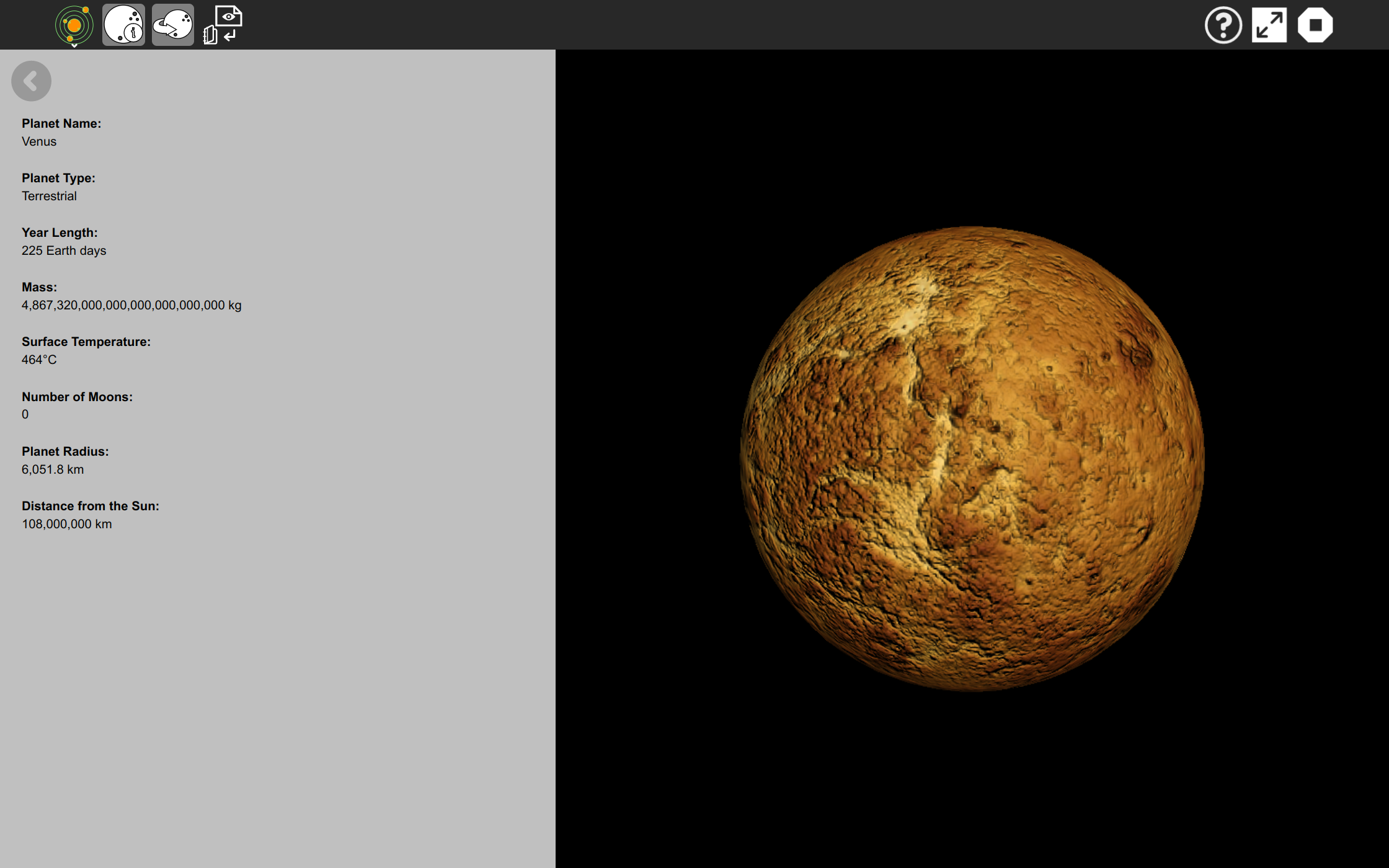Click the Mass value in kilograms
This screenshot has width=1389, height=868.
pos(131,305)
